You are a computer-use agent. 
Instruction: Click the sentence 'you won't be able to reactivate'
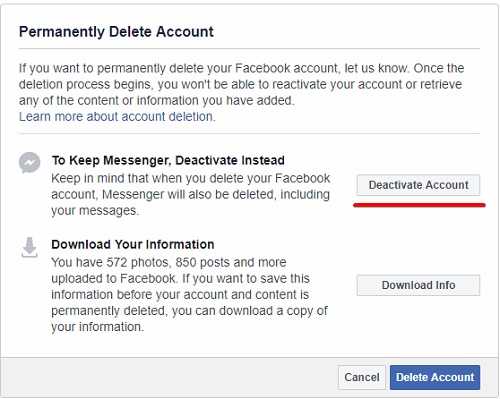(244, 85)
